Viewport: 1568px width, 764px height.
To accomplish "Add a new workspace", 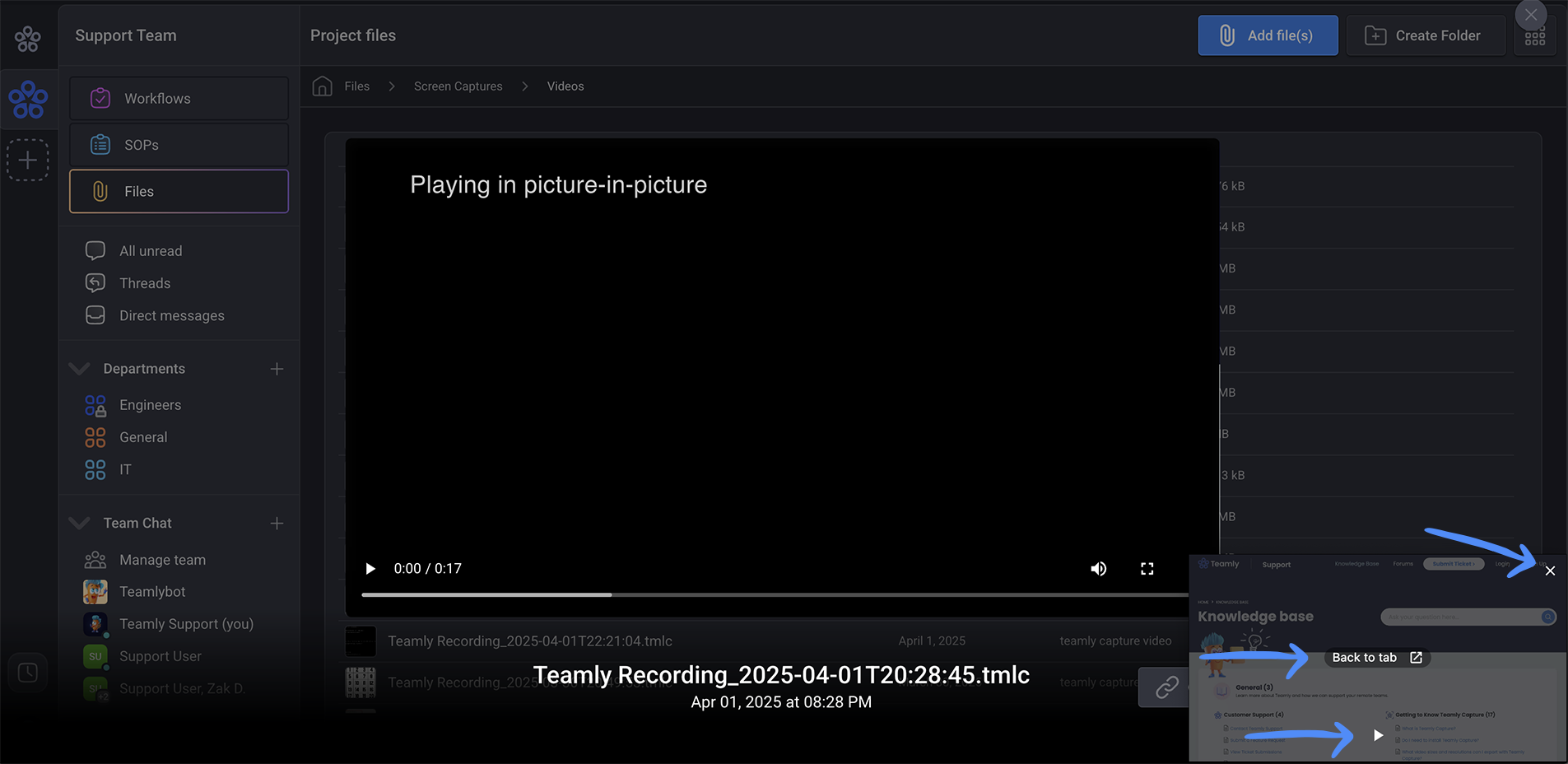I will (x=28, y=160).
